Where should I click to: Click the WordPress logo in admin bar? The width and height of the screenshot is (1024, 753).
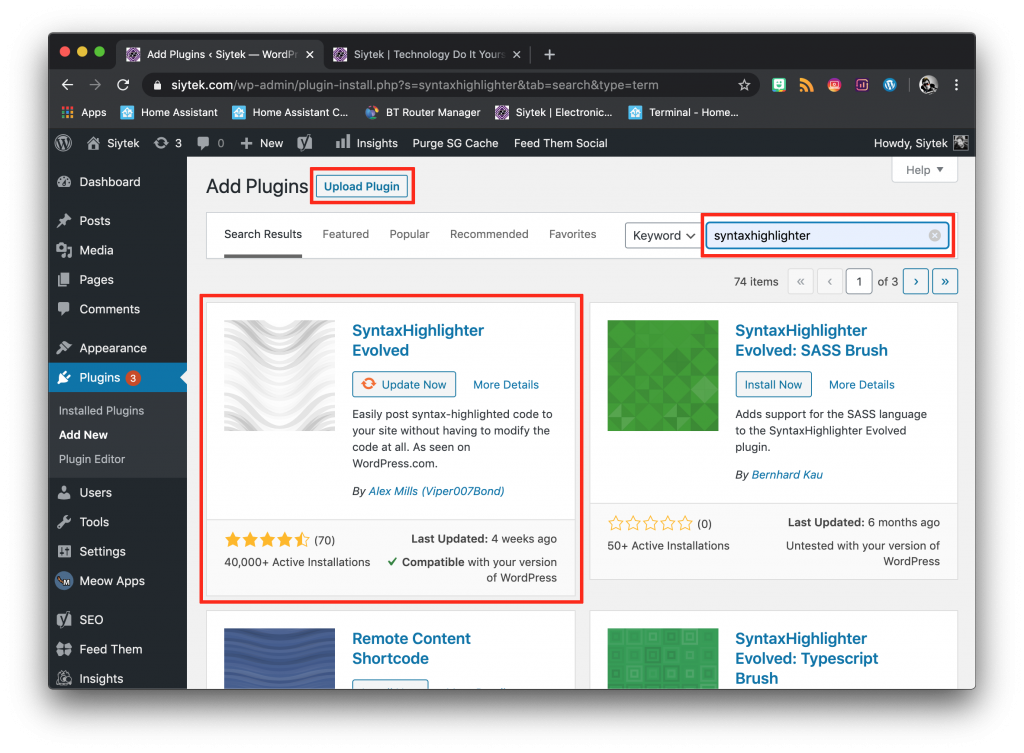tap(63, 143)
